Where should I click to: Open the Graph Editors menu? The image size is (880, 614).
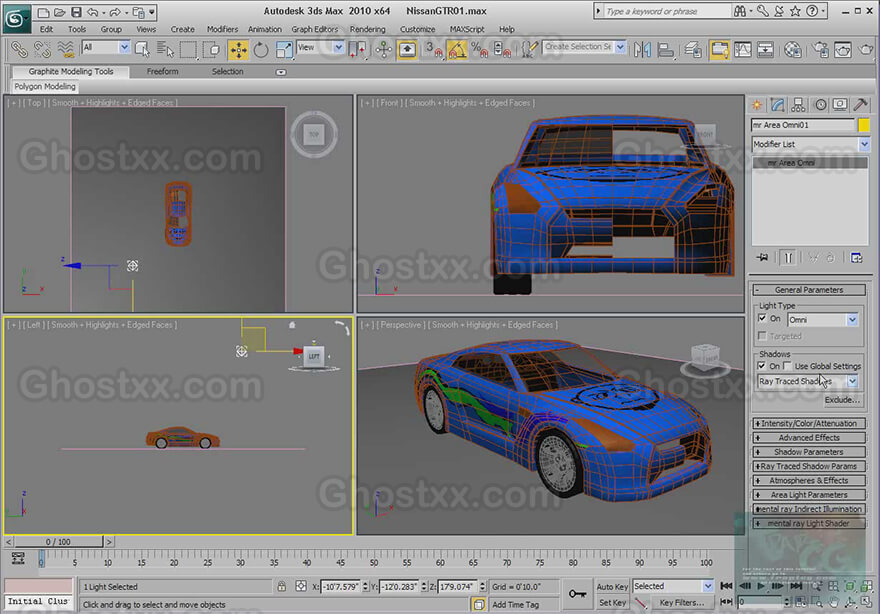(x=314, y=29)
